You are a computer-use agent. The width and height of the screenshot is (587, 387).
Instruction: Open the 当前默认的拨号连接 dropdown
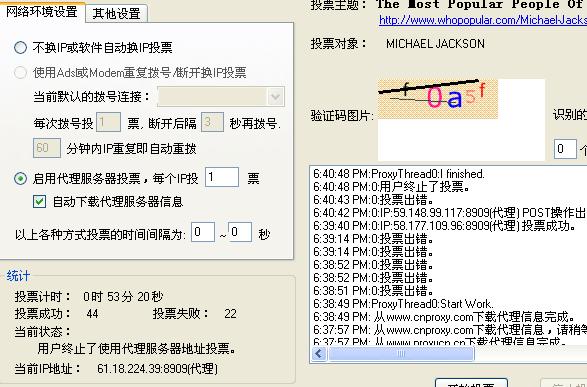pos(276,97)
